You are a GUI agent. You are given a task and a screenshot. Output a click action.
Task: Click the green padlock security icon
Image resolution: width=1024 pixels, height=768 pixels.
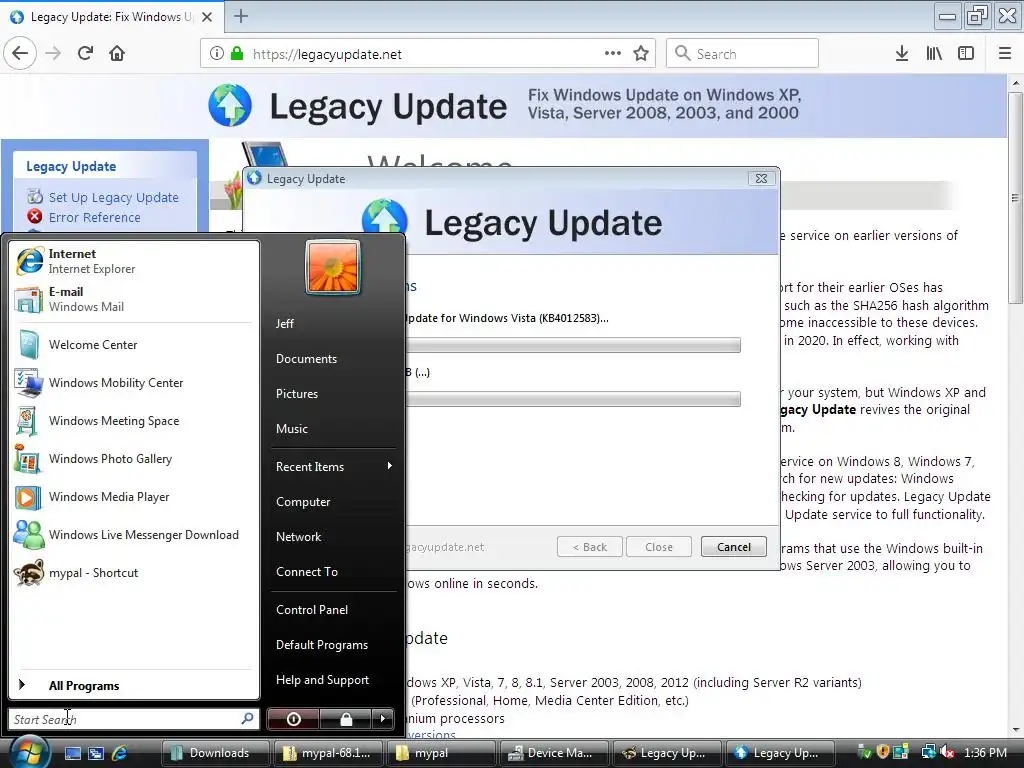coord(237,54)
